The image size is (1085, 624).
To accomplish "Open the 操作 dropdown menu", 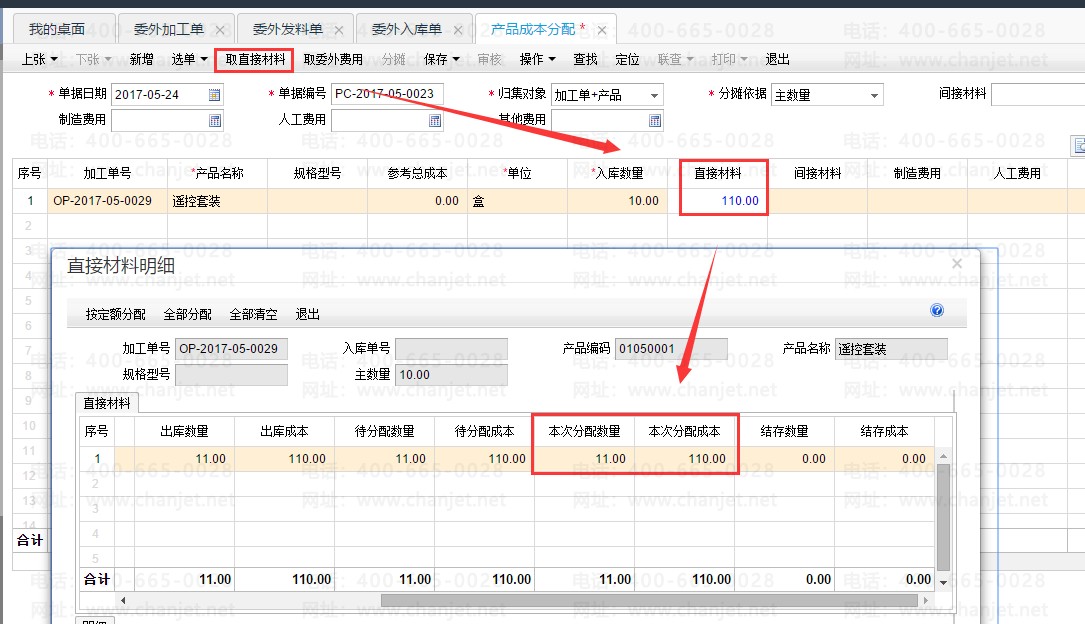I will (x=537, y=60).
